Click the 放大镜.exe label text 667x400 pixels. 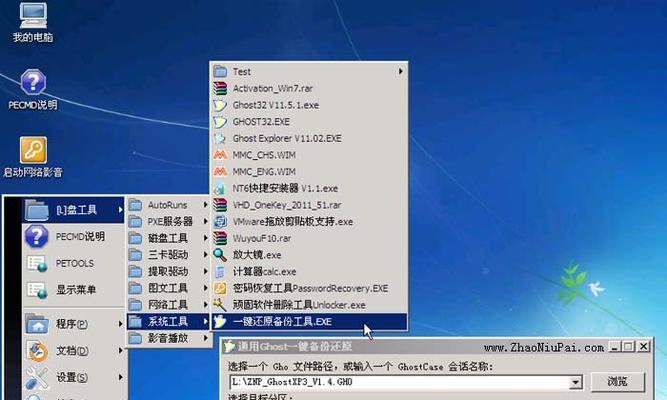(x=257, y=255)
